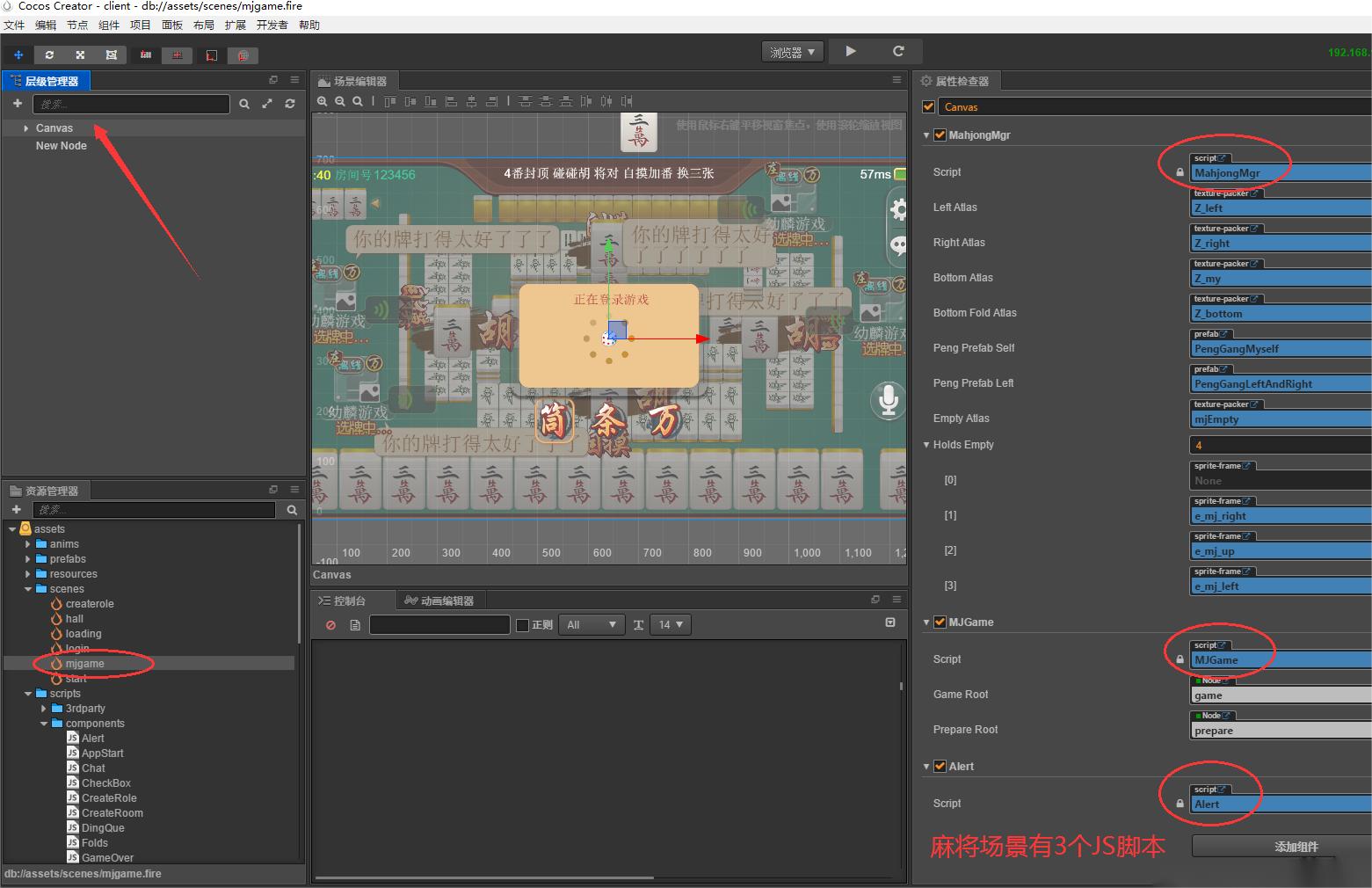Zoom in the scene editor
This screenshot has height=888, width=1372.
click(x=323, y=101)
